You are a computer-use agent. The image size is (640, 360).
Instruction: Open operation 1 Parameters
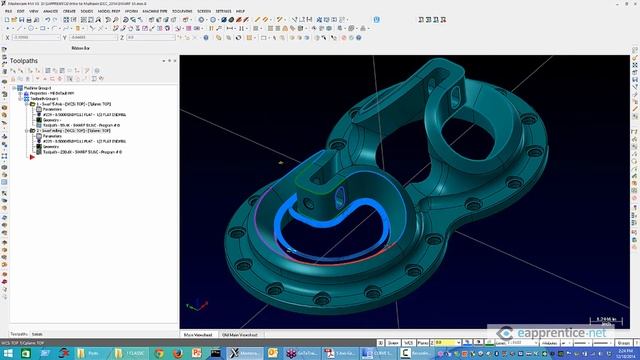52,109
